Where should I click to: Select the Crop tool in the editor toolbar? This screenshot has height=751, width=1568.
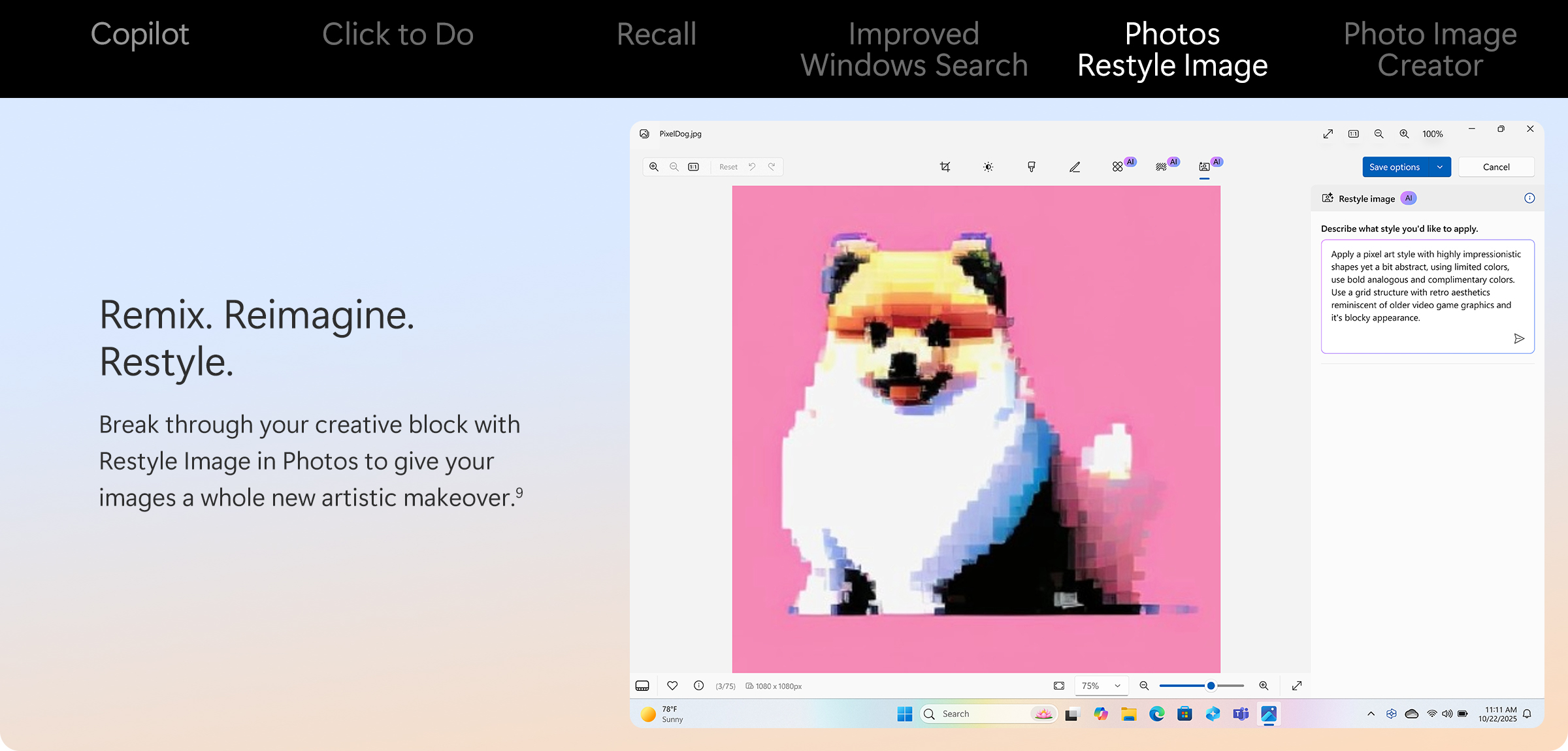[945, 167]
